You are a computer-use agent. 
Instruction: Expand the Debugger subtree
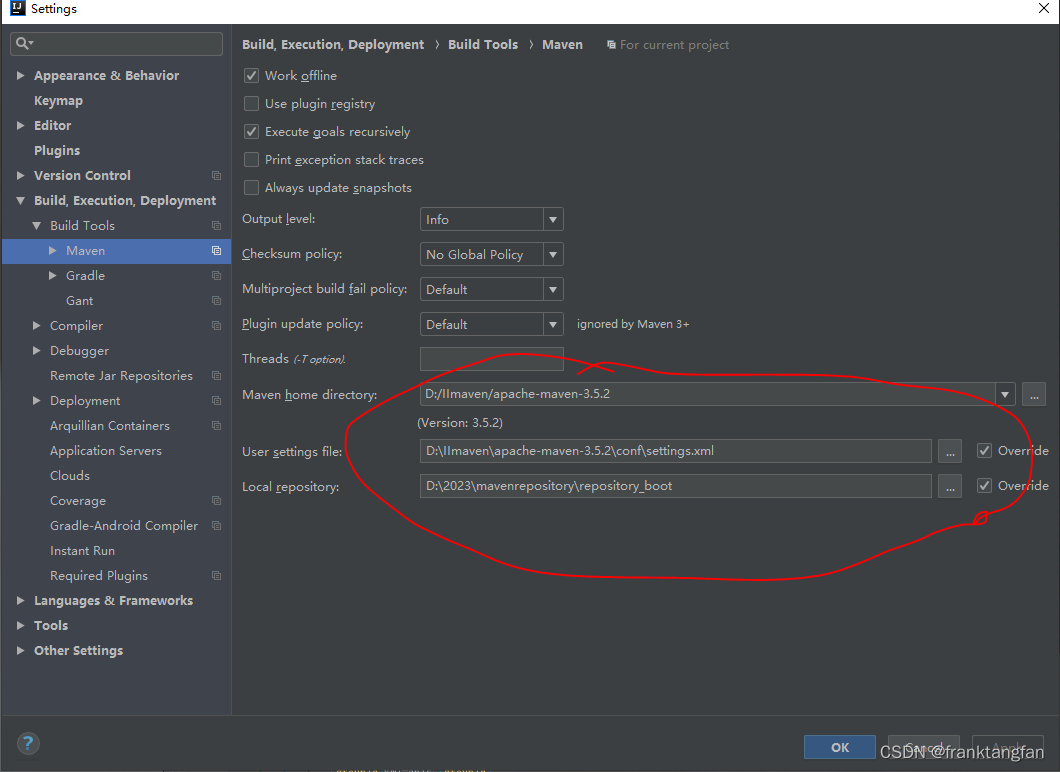[x=37, y=351]
